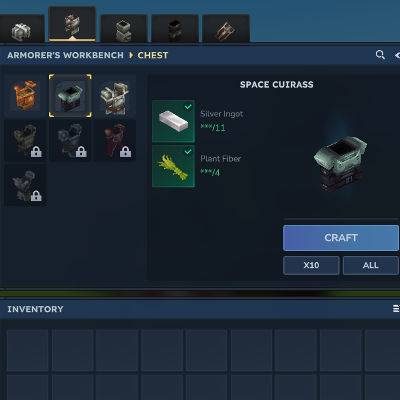Click the first locked chest recipe
Image resolution: width=400 pixels, height=400 pixels.
pyautogui.click(x=25, y=141)
